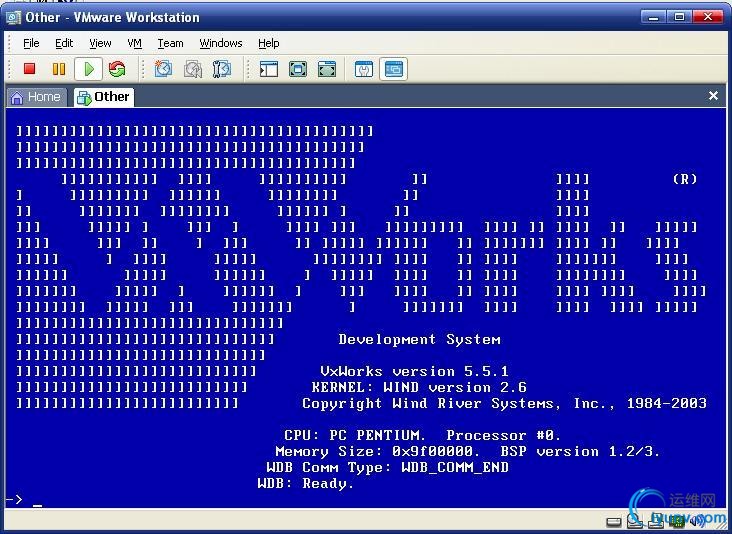Click the 'Memory Size: 0x9f00000.' text
Screen dimensions: 732x534
tap(377, 451)
